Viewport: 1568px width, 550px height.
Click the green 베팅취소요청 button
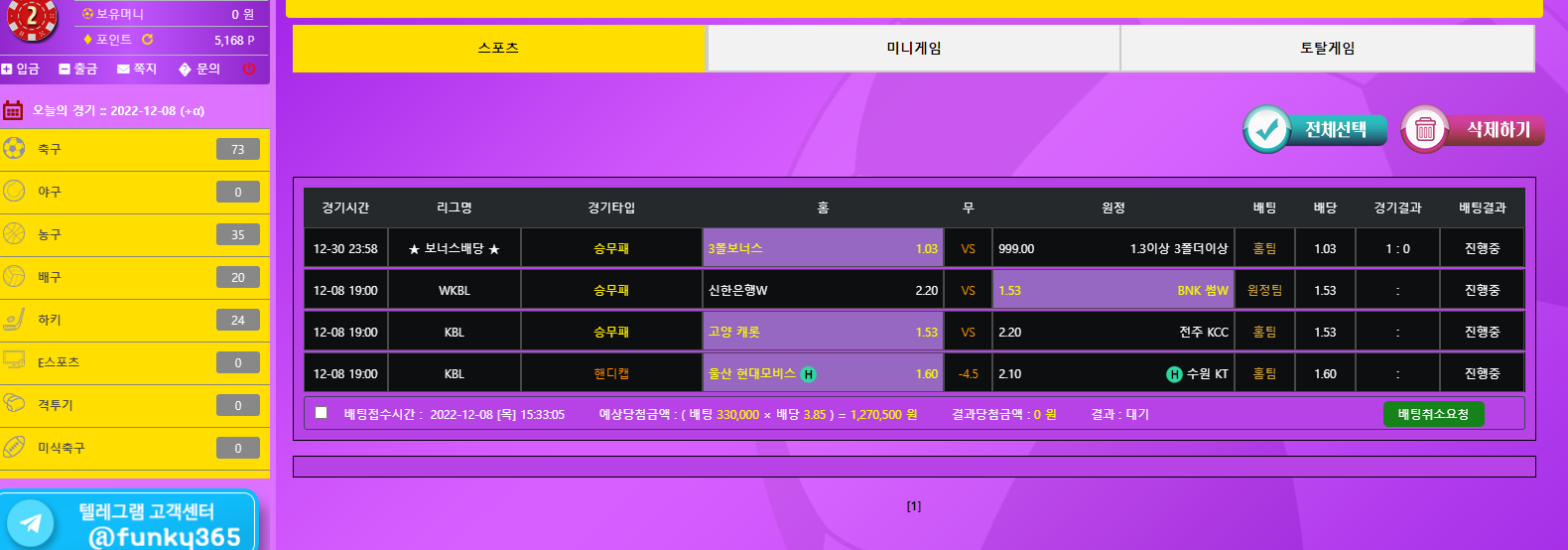pyautogui.click(x=1433, y=414)
